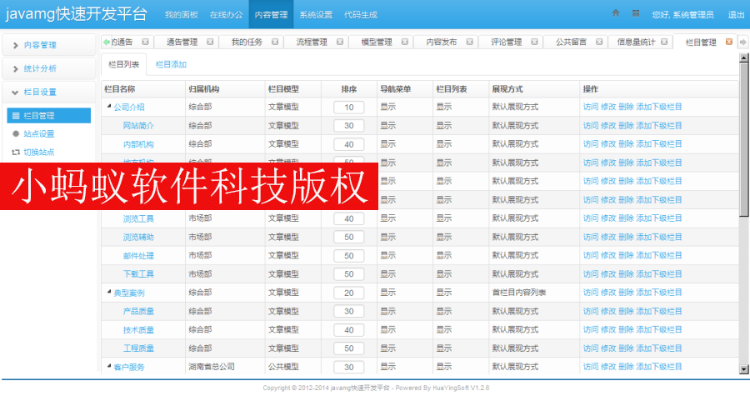Open 在线办公 in top menu
This screenshot has width=750, height=396.
[226, 15]
